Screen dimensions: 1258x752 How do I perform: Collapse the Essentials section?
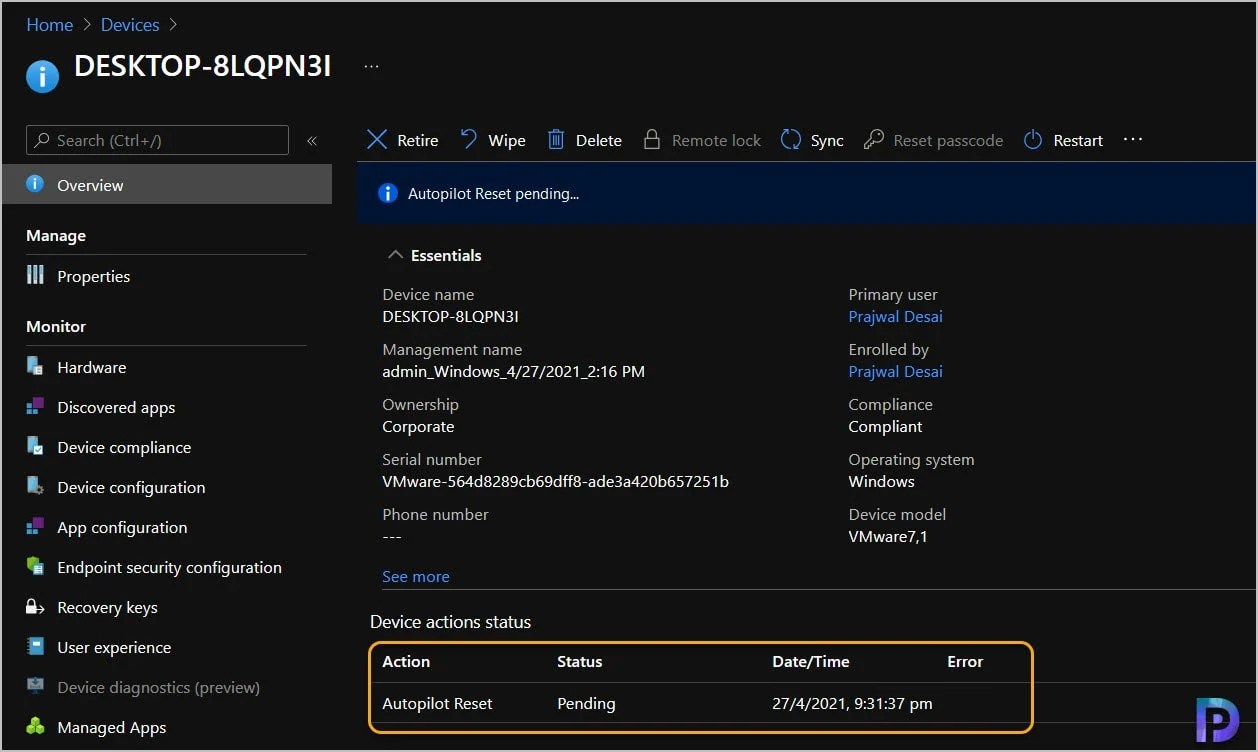[x=396, y=255]
